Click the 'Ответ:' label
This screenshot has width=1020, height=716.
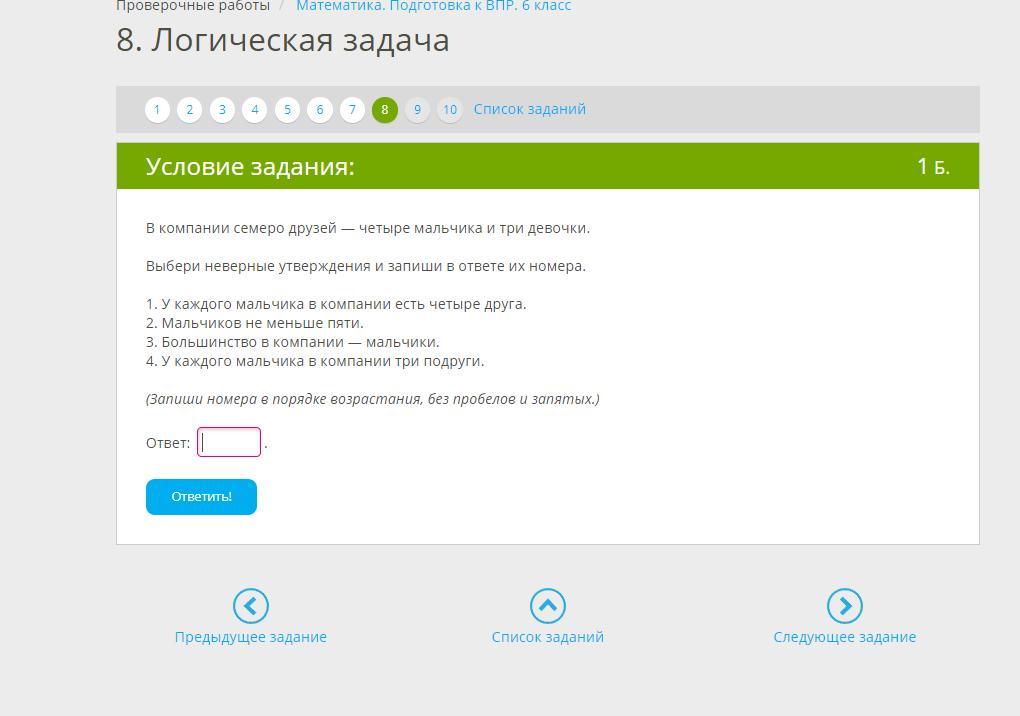[168, 443]
